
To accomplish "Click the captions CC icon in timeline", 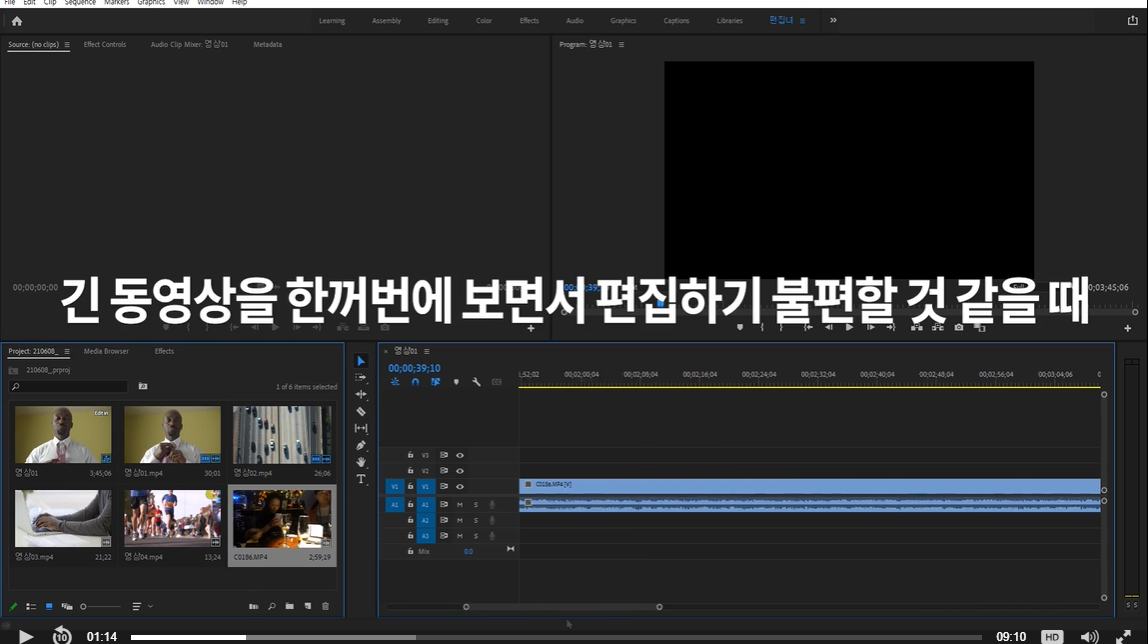I will pyautogui.click(x=496, y=382).
